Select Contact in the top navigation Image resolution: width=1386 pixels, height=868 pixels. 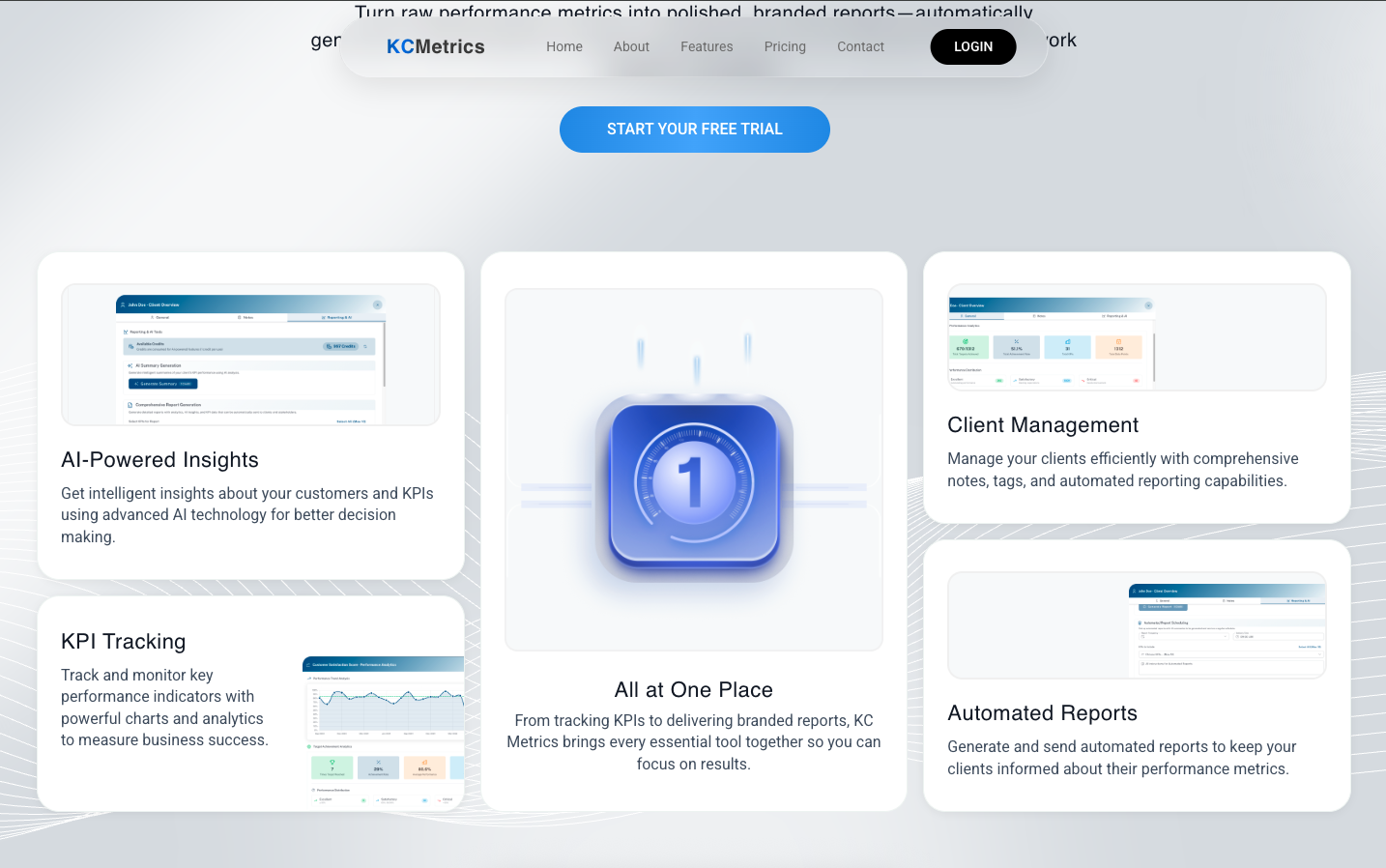click(x=860, y=46)
